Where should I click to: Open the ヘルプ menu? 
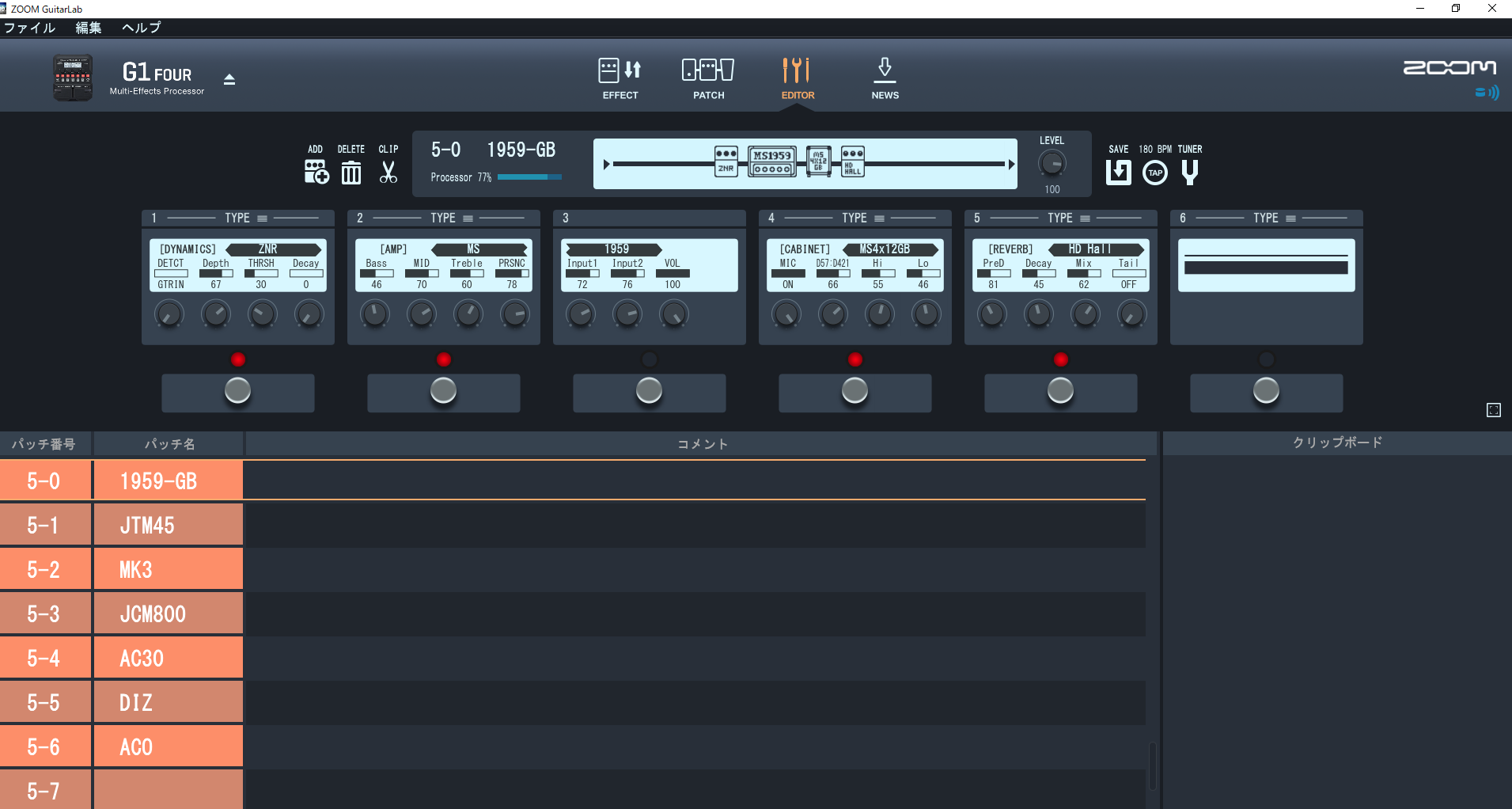coord(142,28)
